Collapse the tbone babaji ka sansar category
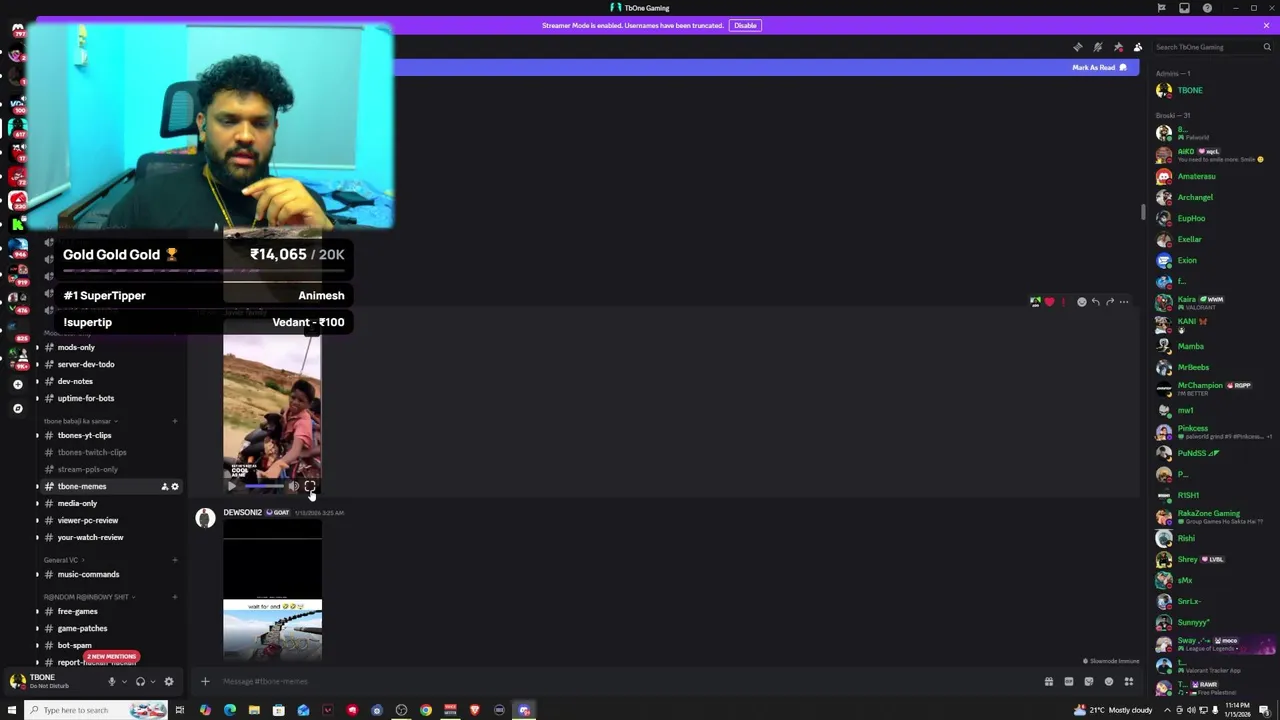The height and width of the screenshot is (720, 1280). pyautogui.click(x=80, y=421)
